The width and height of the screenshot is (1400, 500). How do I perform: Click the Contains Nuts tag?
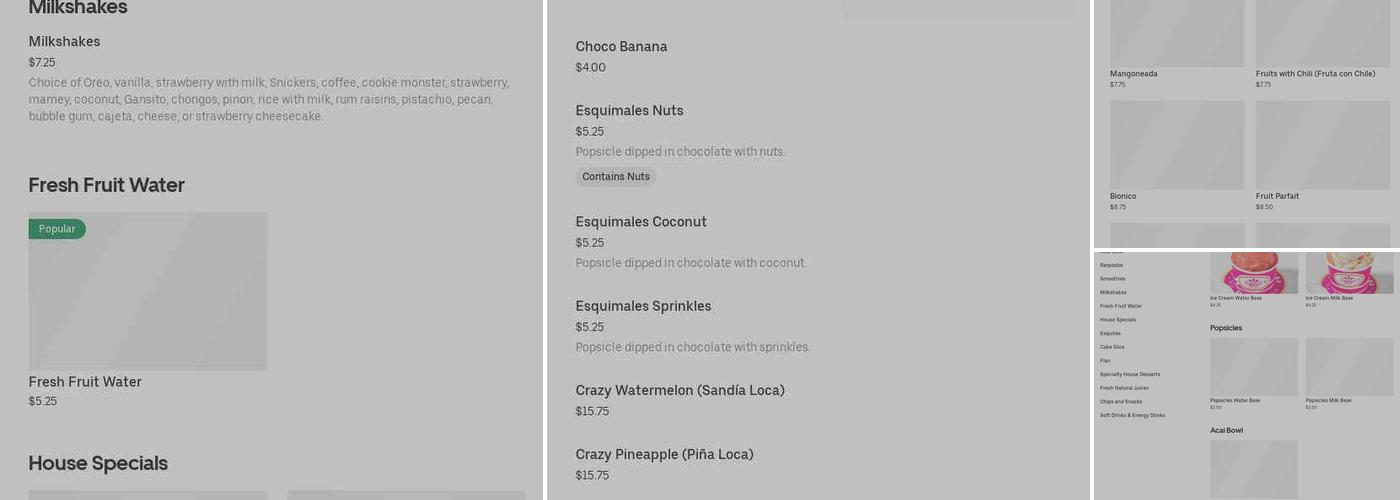click(x=616, y=177)
